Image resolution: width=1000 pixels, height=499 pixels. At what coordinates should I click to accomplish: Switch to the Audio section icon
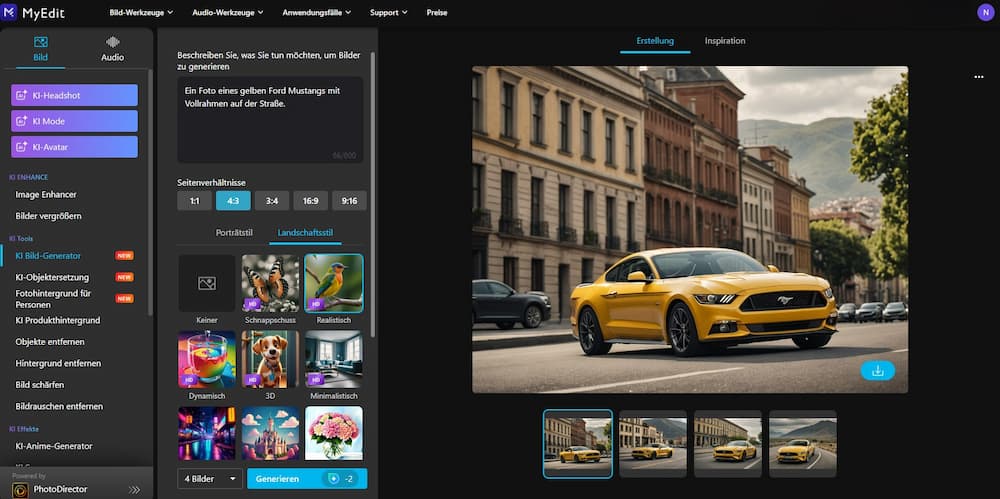tap(112, 43)
